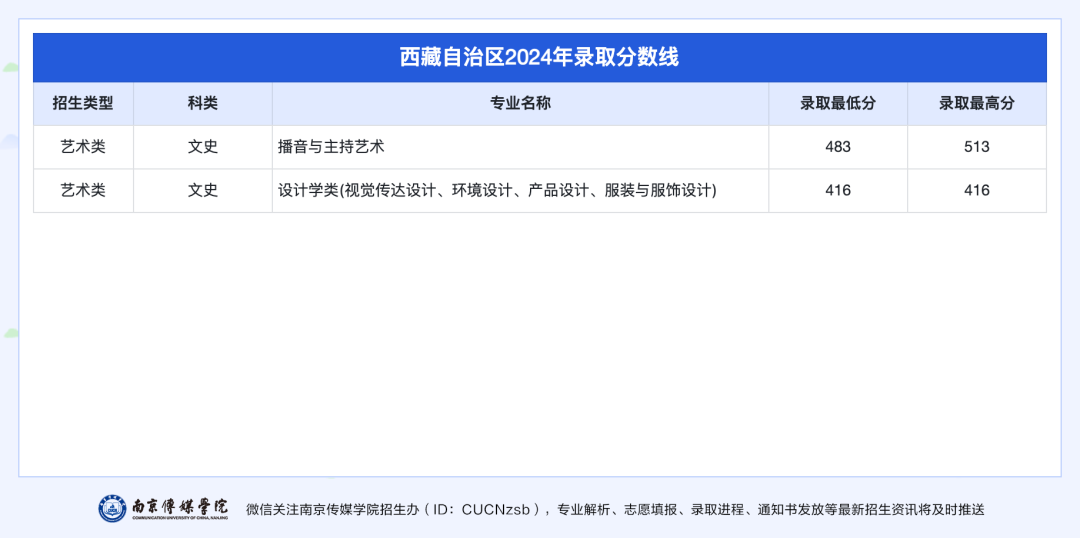Click the 播音与主持艺术 major name cell

click(520, 147)
